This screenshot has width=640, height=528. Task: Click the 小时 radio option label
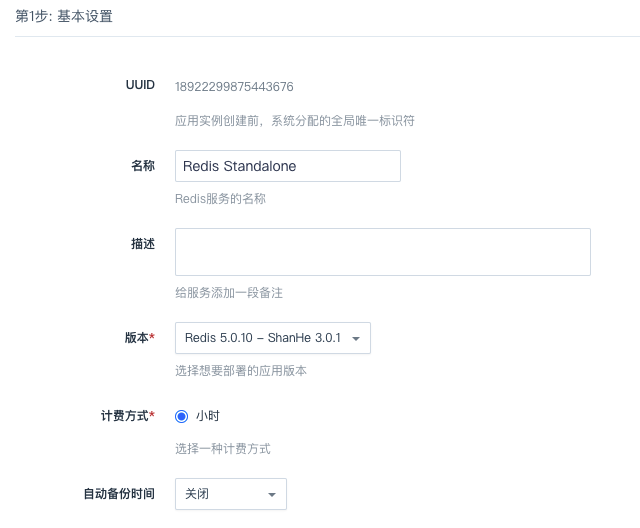click(x=208, y=416)
